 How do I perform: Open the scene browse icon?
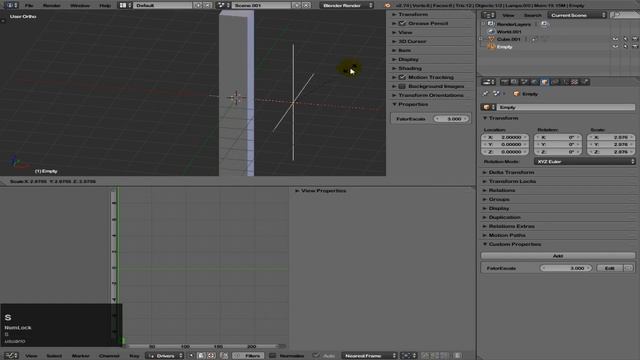224,5
